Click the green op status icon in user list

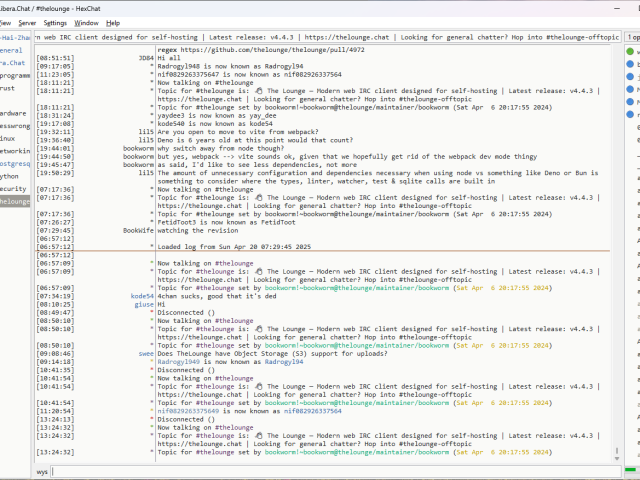click(631, 51)
